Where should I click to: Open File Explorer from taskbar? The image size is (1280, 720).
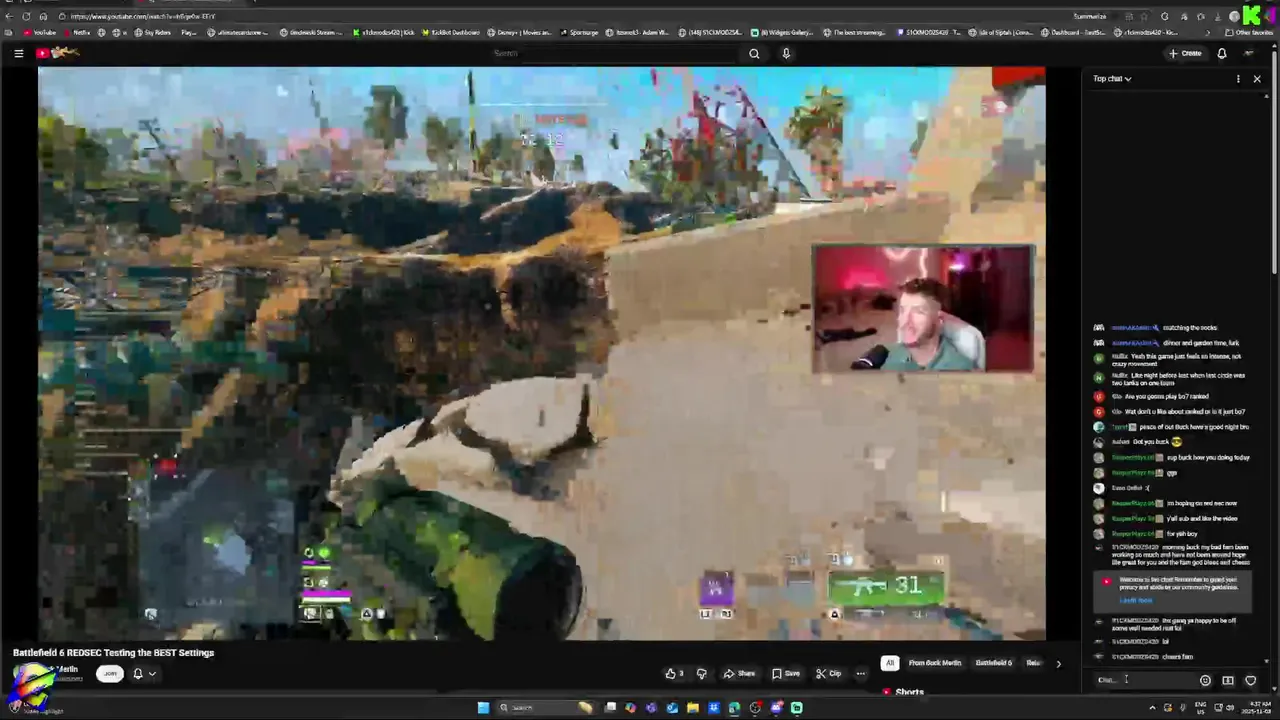pyautogui.click(x=692, y=707)
